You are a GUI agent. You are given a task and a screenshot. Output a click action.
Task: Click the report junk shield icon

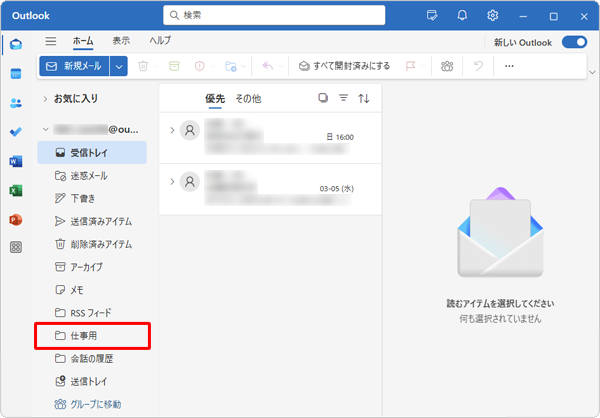(199, 66)
